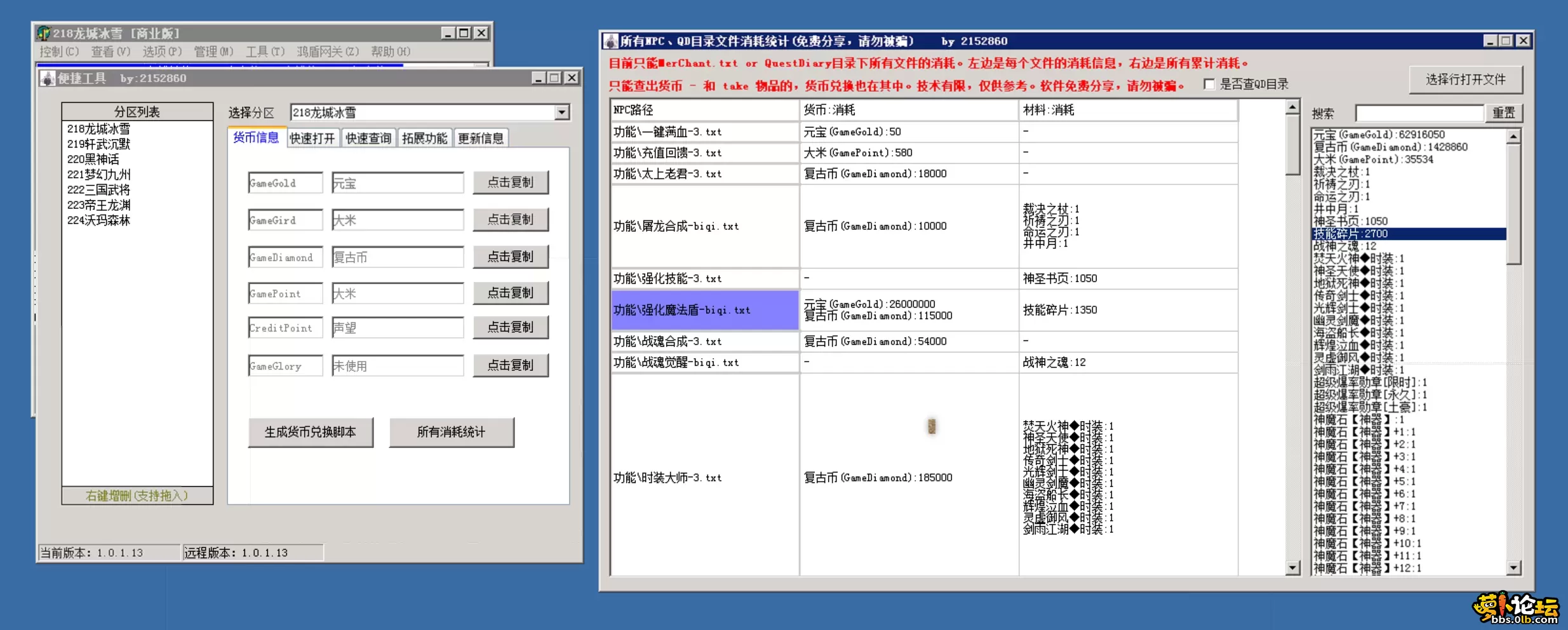Toggle the 是否查QD目录 checkbox
1568x630 pixels.
coord(1209,84)
